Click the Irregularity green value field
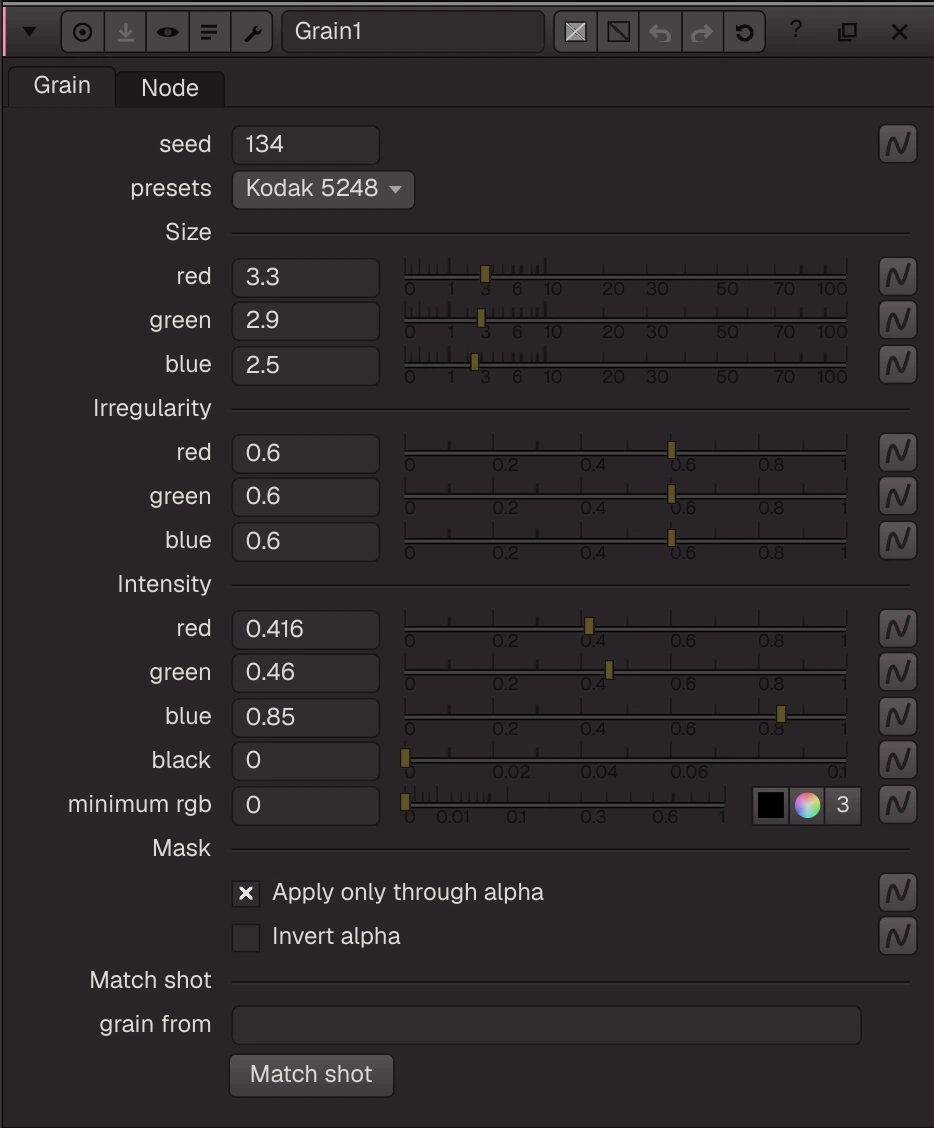The width and height of the screenshot is (934, 1128). click(x=306, y=496)
